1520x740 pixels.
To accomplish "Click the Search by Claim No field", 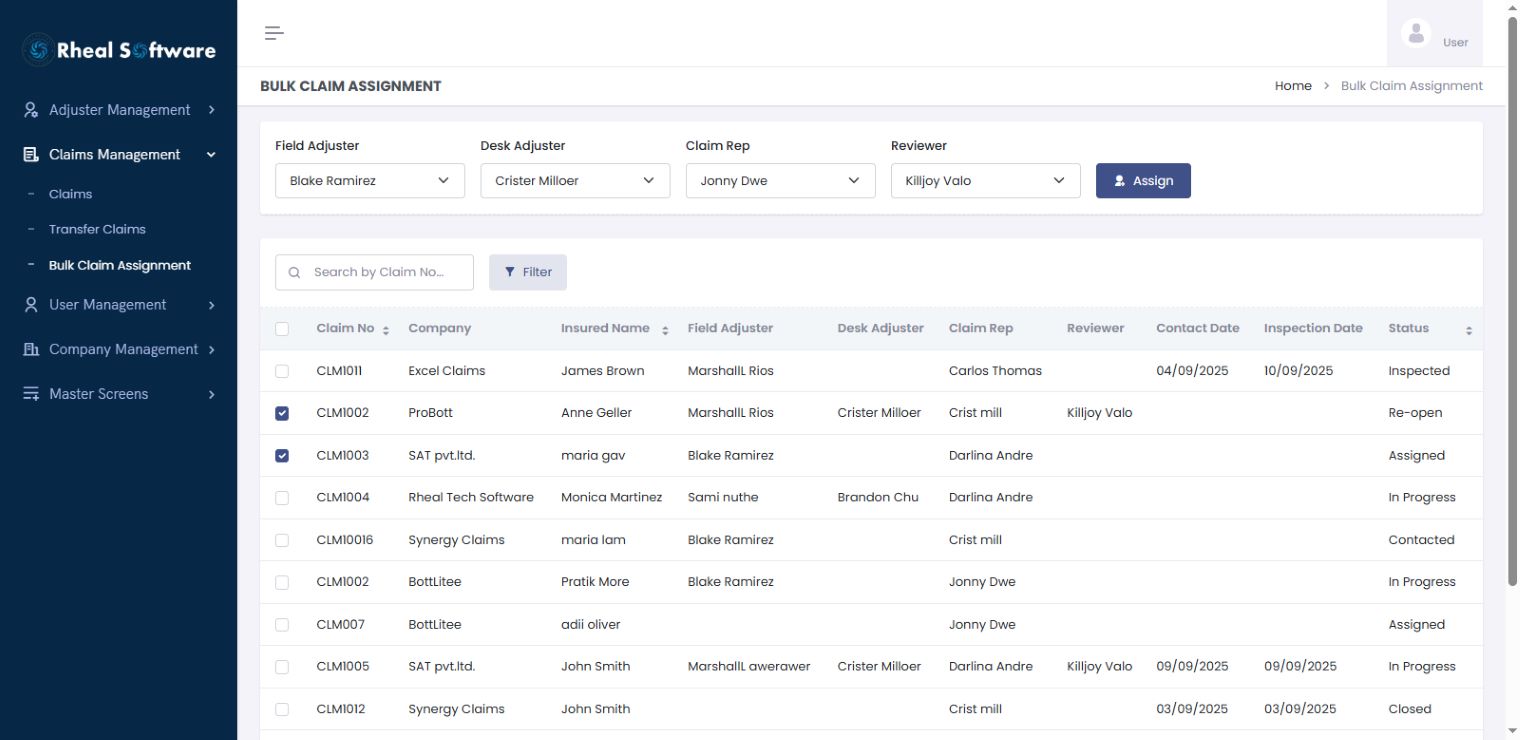I will tap(374, 272).
